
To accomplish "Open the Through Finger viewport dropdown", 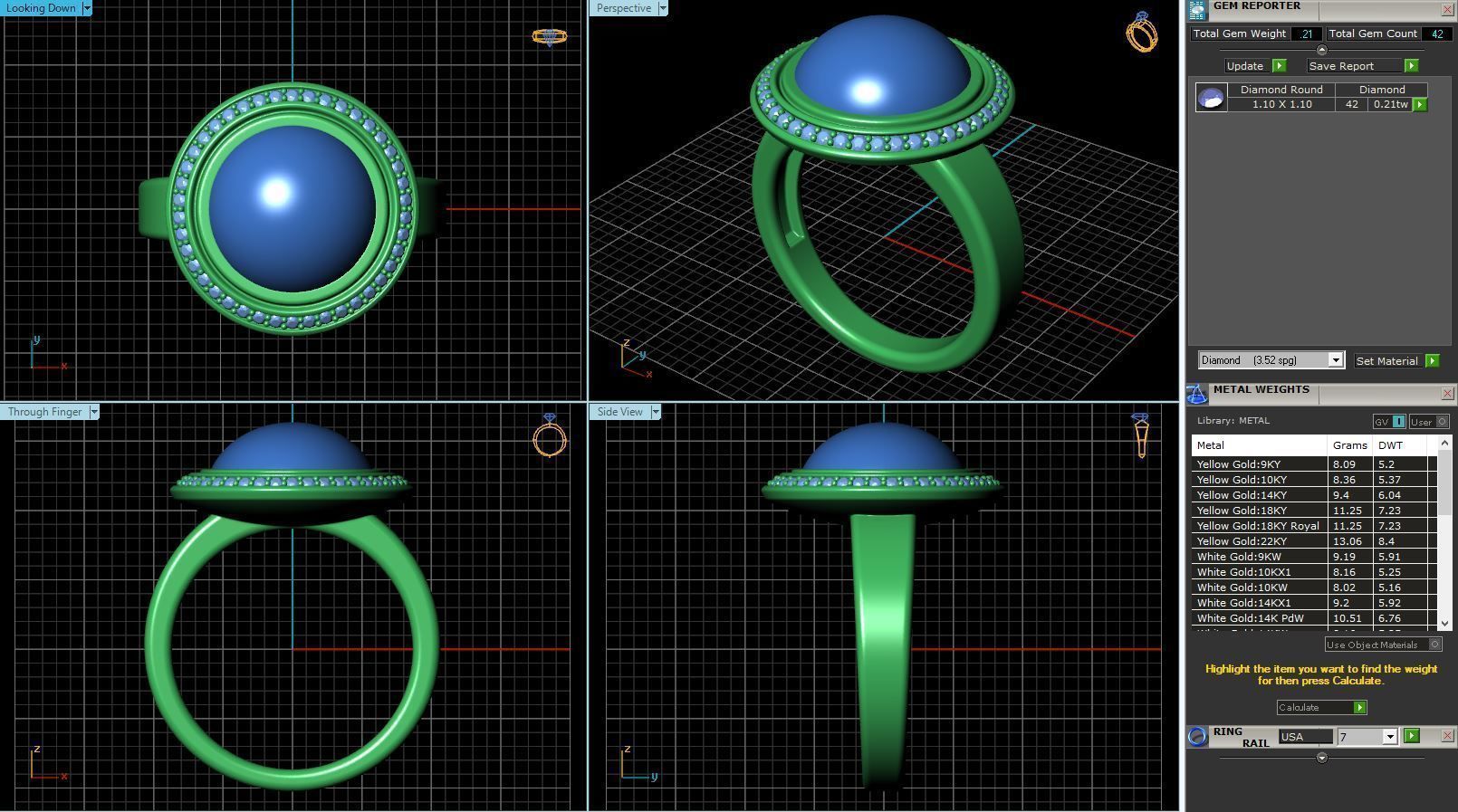I will (94, 412).
